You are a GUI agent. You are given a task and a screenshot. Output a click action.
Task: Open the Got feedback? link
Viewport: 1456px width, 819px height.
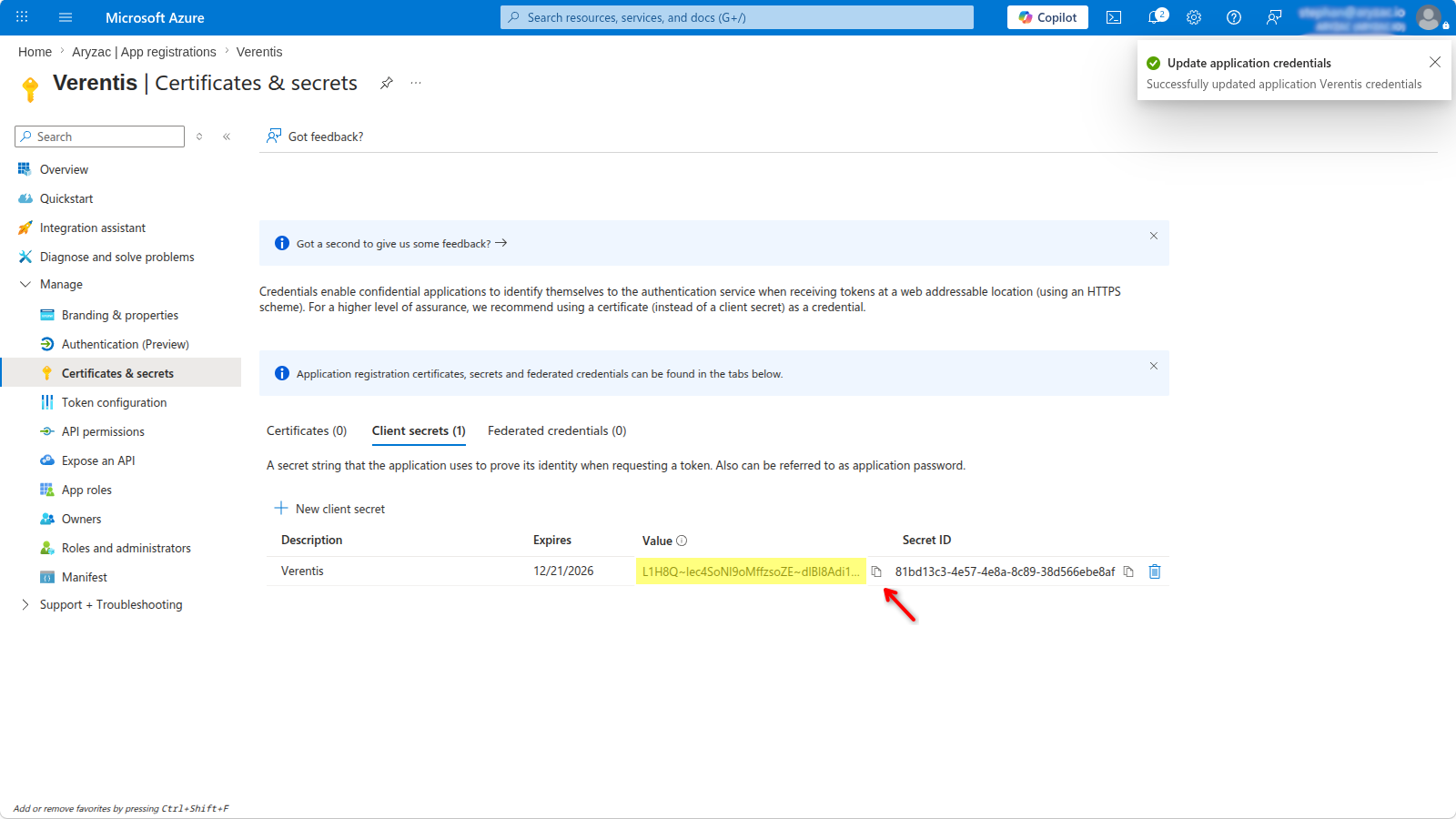(x=315, y=136)
